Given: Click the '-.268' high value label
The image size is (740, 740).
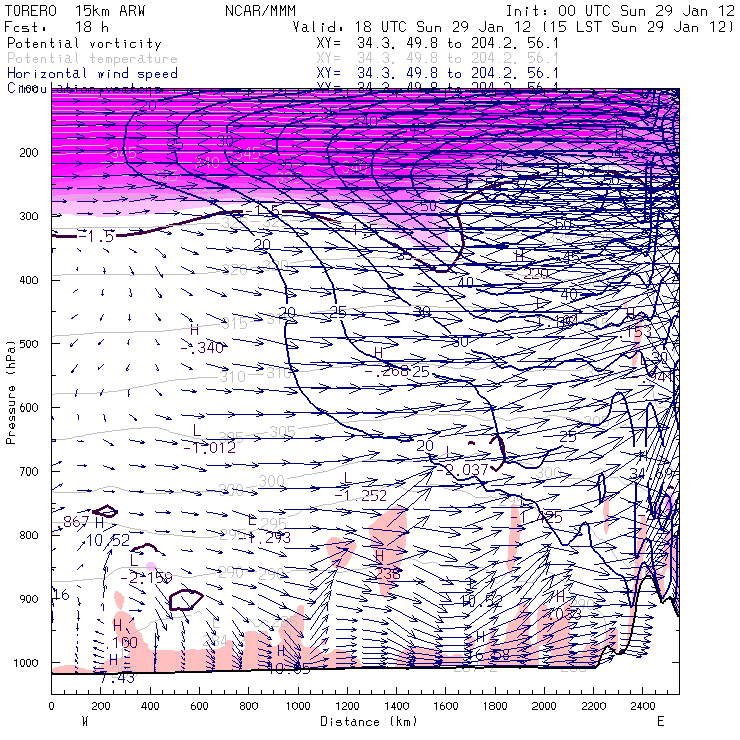Looking at the screenshot, I should [x=387, y=371].
